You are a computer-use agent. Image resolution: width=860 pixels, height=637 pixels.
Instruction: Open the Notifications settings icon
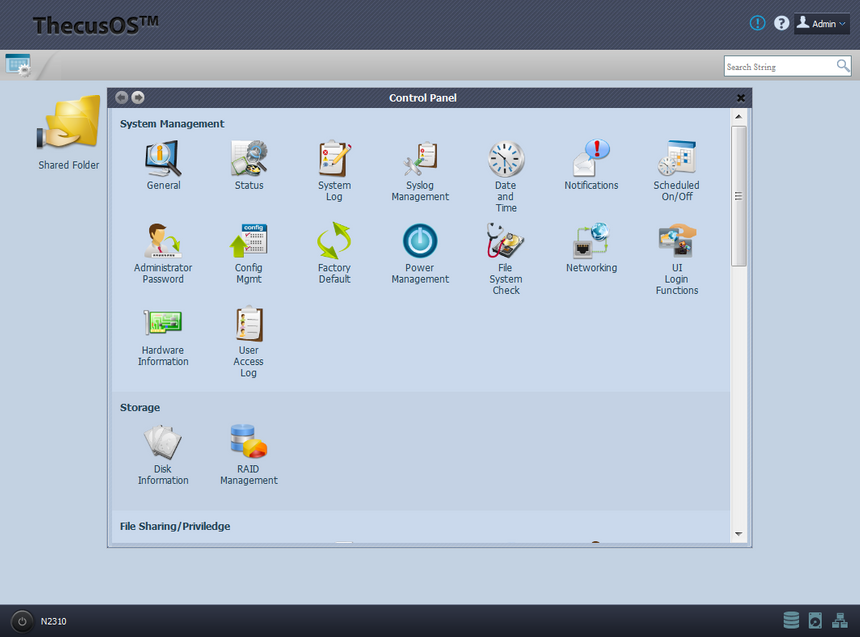pyautogui.click(x=591, y=159)
